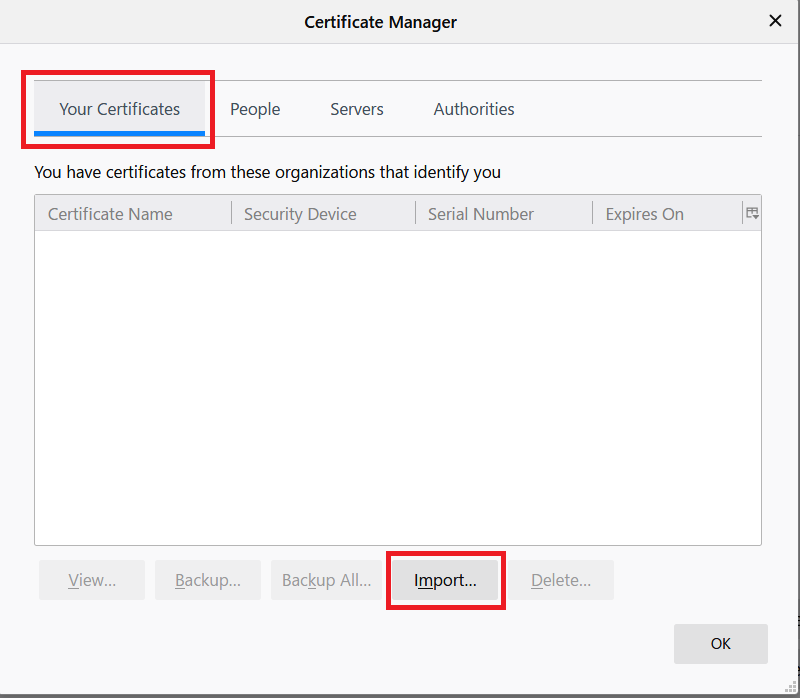Image resolution: width=800 pixels, height=698 pixels.
Task: Click the View button
Action: (x=91, y=580)
